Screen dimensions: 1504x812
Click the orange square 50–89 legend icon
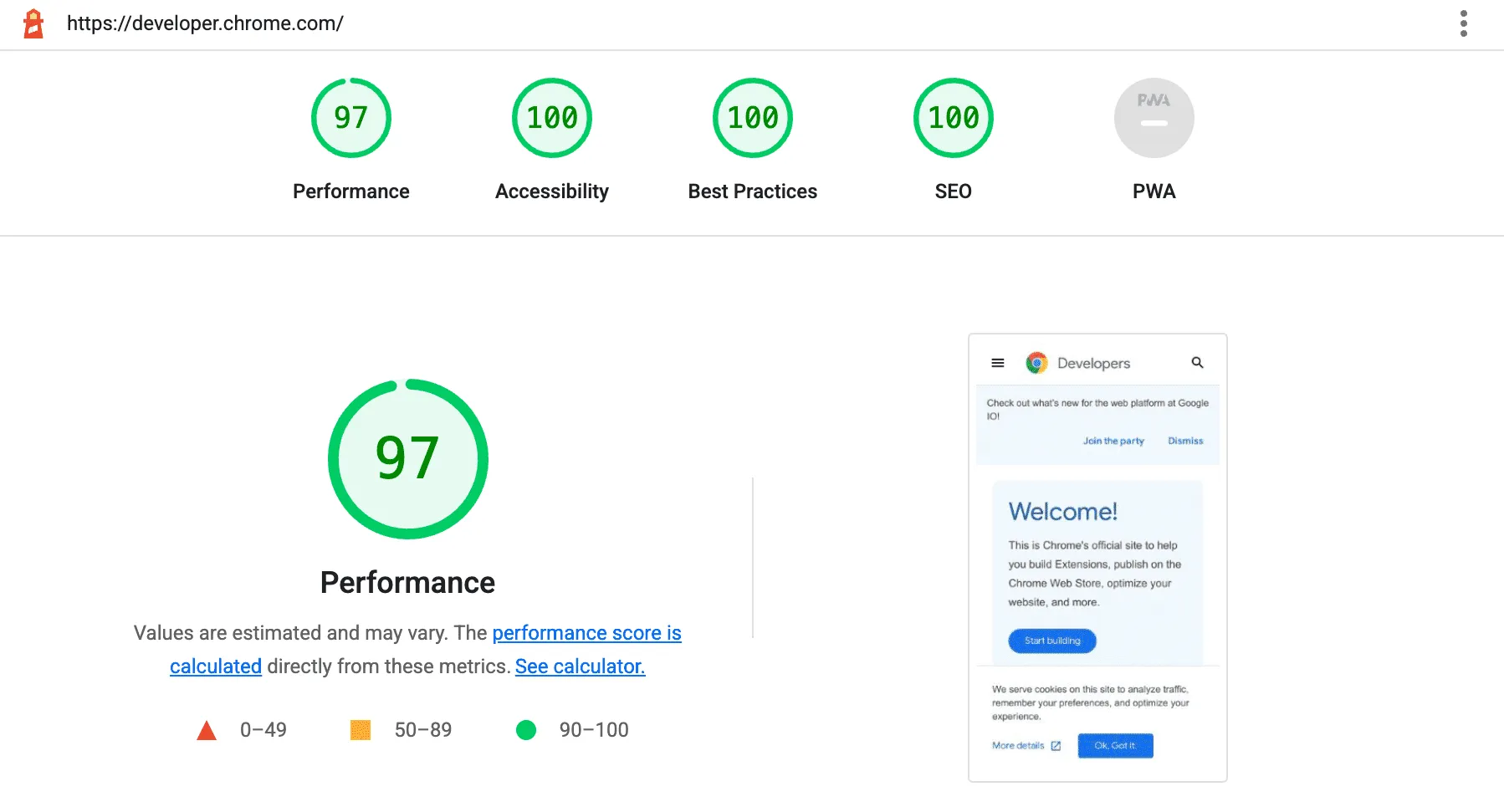pyautogui.click(x=361, y=730)
